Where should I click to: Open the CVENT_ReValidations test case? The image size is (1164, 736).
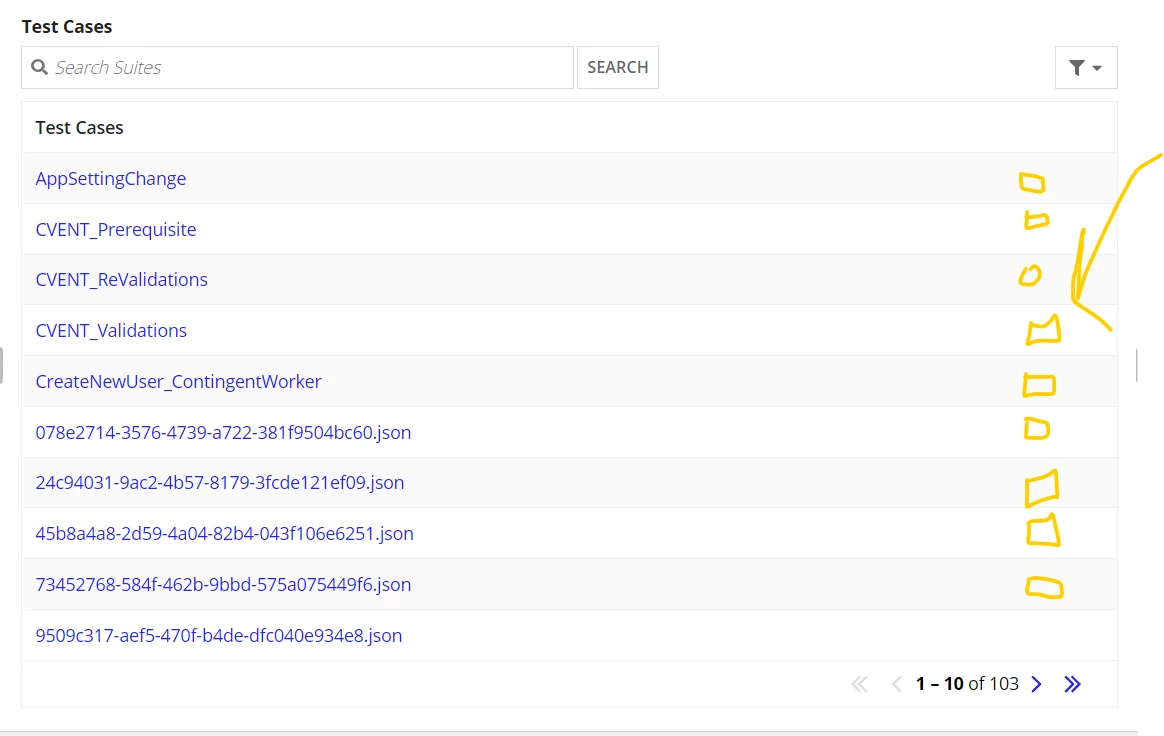(122, 280)
